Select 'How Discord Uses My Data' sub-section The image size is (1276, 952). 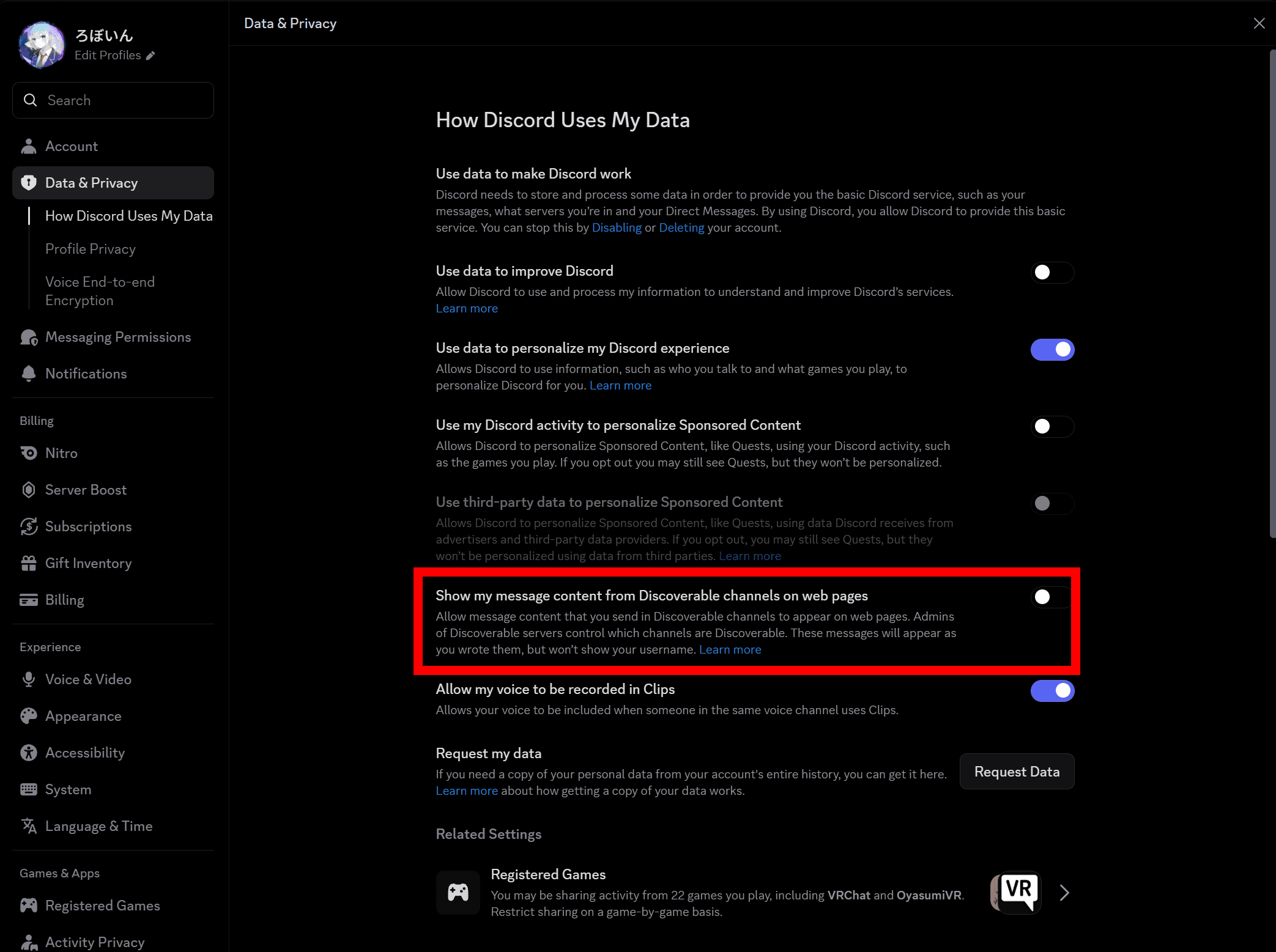click(129, 216)
